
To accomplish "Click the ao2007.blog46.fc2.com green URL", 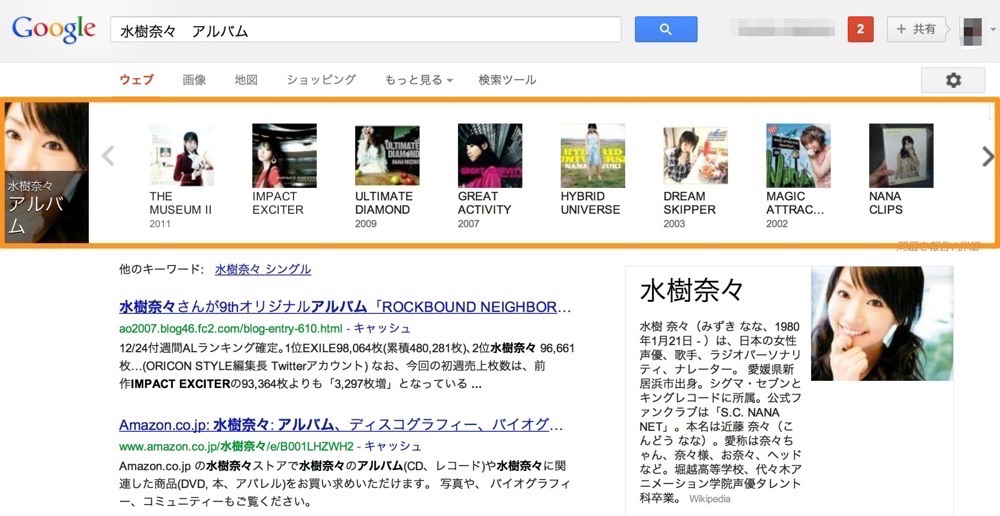I will coord(231,328).
